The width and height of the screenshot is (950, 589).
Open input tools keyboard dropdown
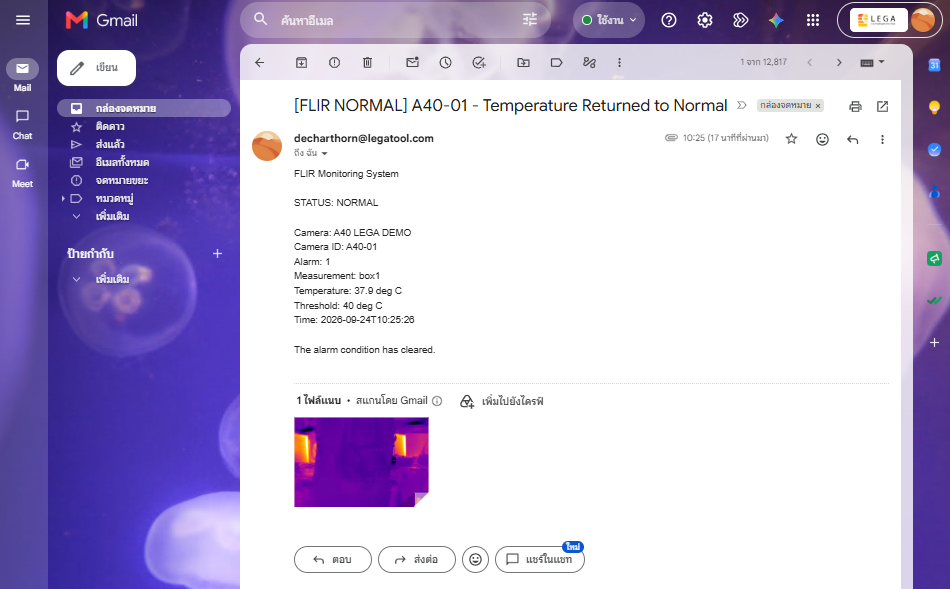872,62
